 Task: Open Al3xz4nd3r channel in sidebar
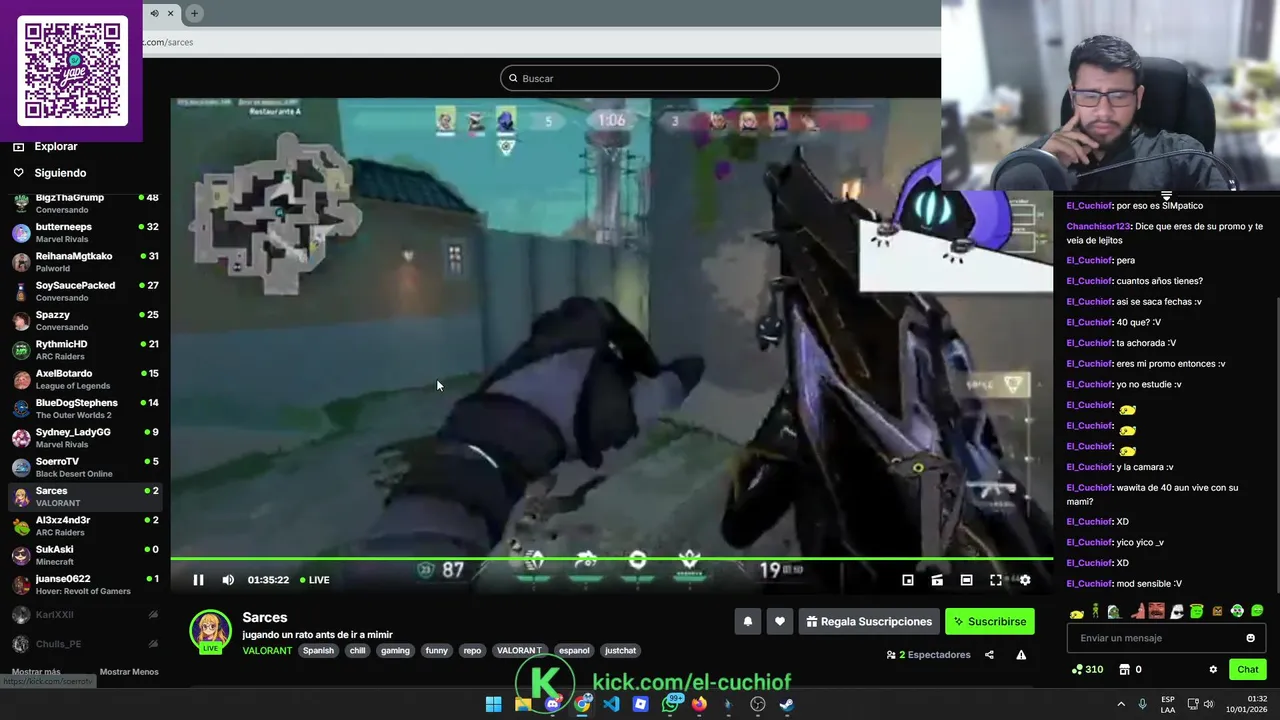(x=85, y=526)
